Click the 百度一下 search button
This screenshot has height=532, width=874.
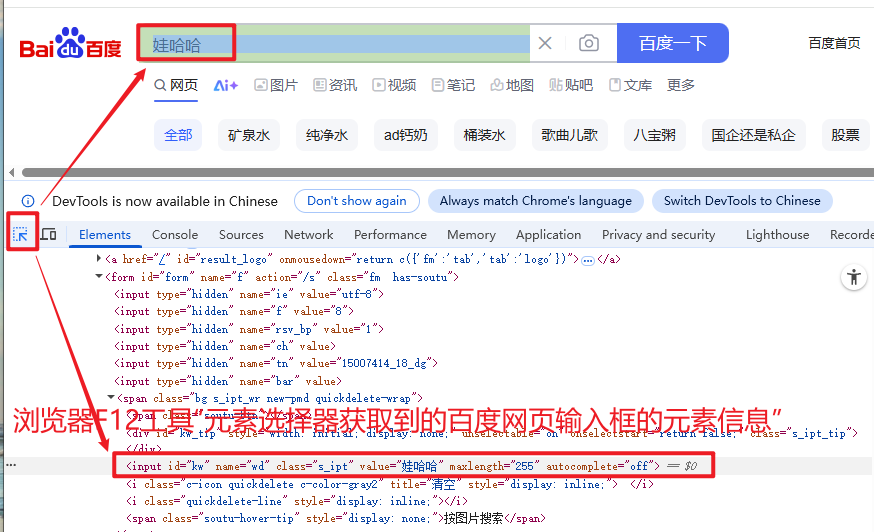pyautogui.click(x=673, y=43)
